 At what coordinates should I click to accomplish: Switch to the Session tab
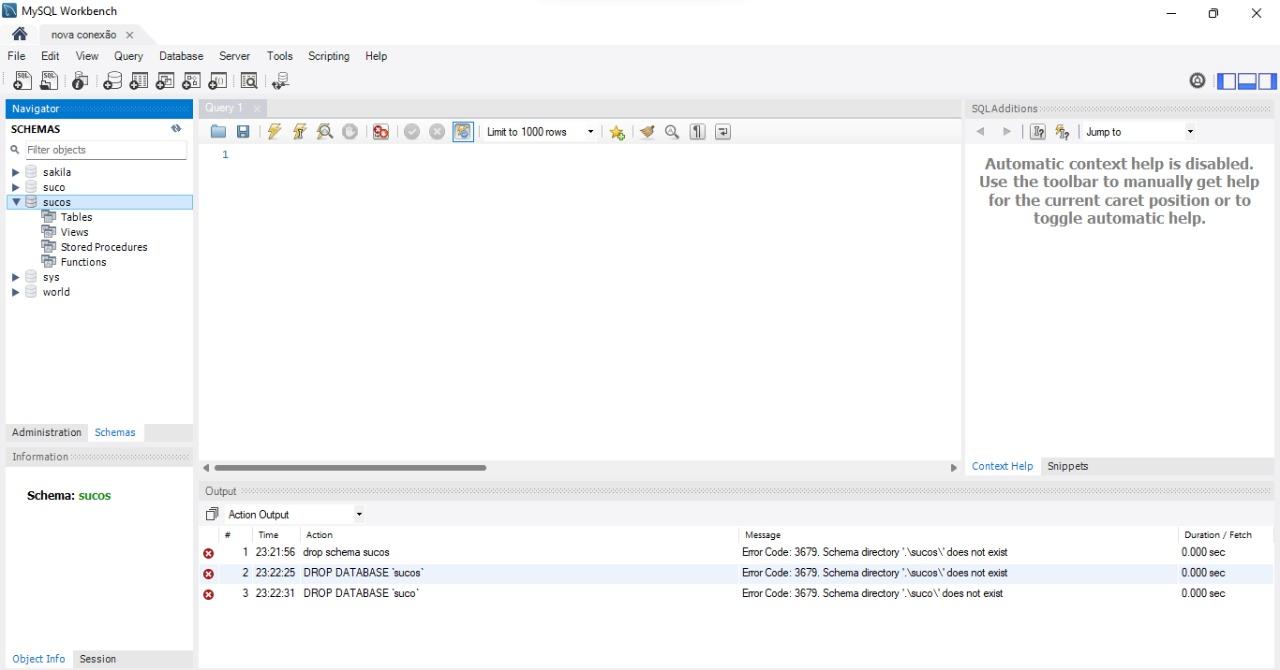click(x=98, y=659)
